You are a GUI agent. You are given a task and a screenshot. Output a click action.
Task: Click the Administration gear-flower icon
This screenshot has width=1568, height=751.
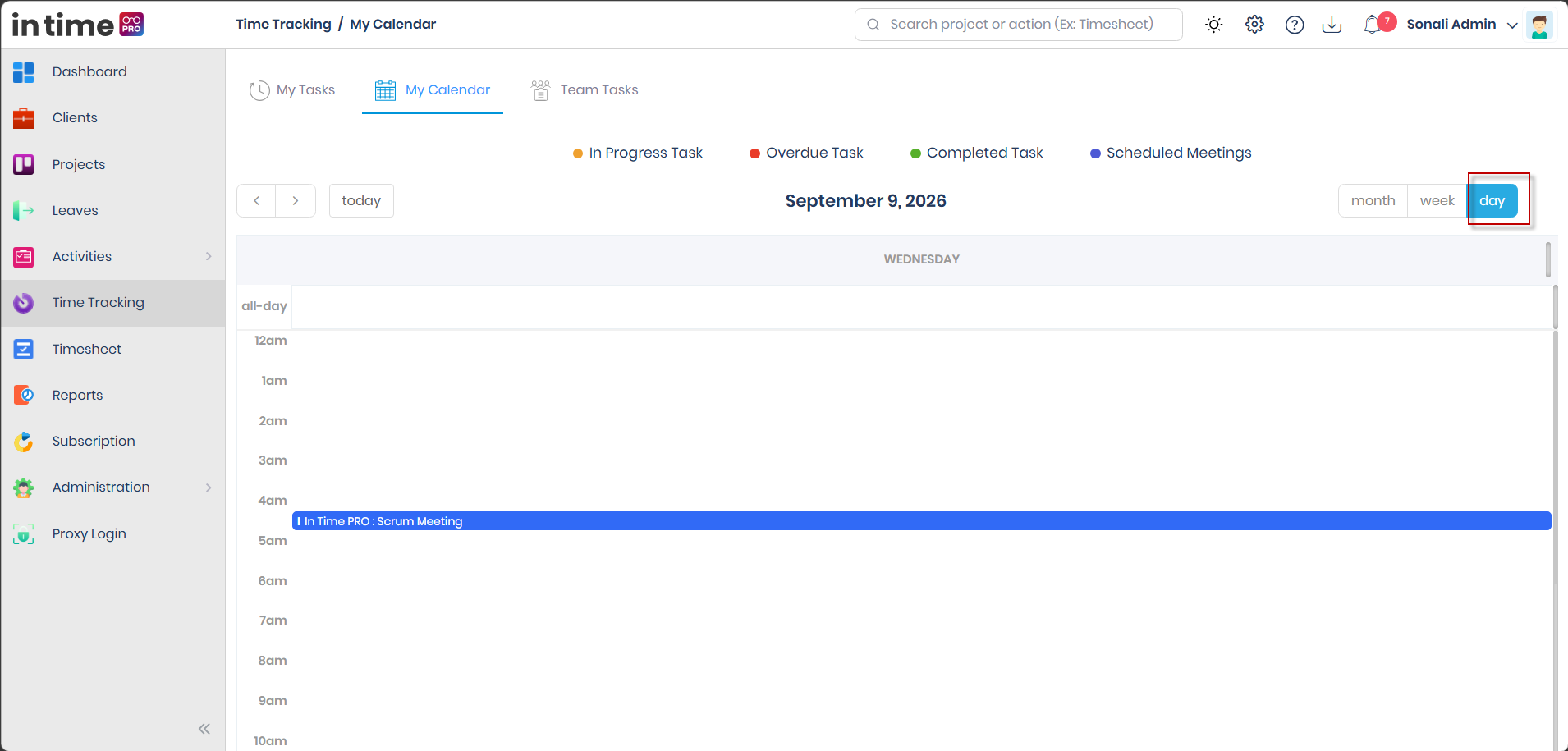[x=24, y=488]
